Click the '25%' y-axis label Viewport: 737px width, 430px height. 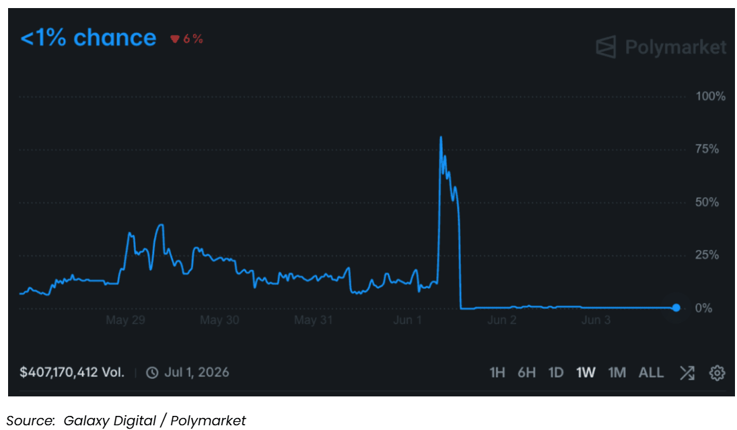(707, 255)
